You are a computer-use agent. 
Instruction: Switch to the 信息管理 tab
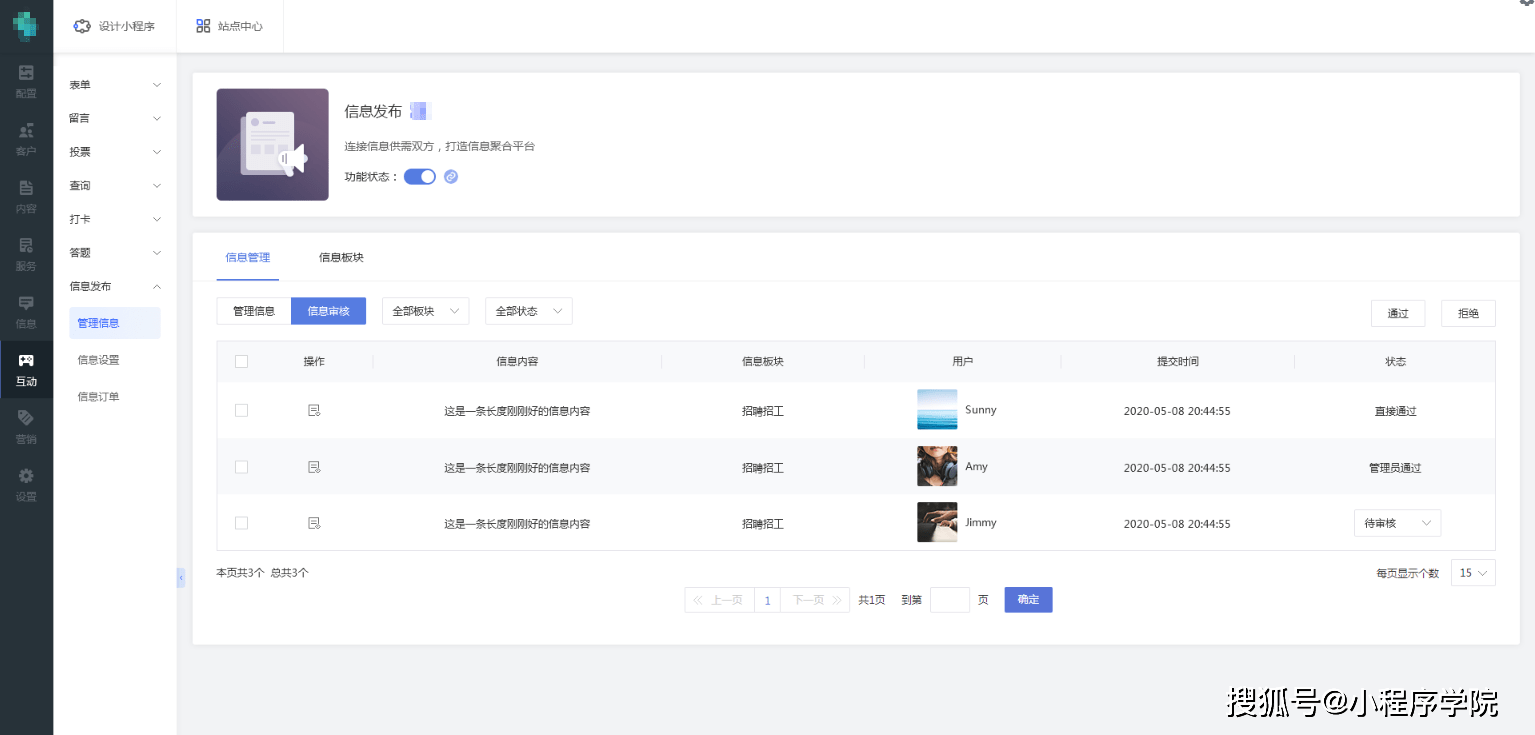tap(248, 257)
